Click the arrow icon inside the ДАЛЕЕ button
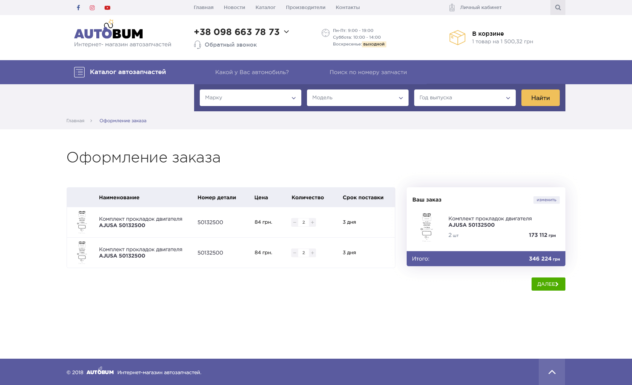This screenshot has width=632, height=385. point(557,284)
